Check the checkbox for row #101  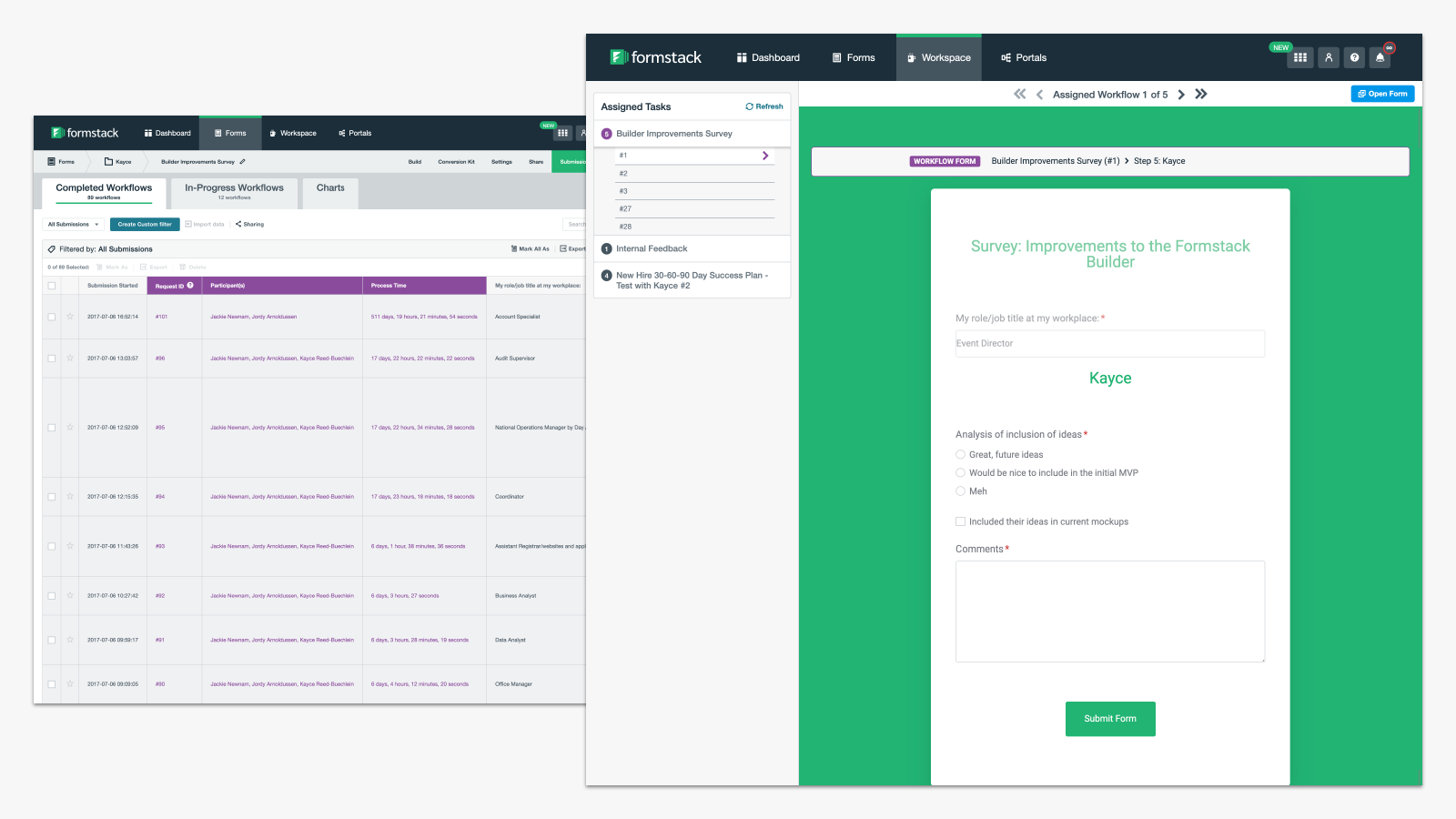pyautogui.click(x=52, y=317)
